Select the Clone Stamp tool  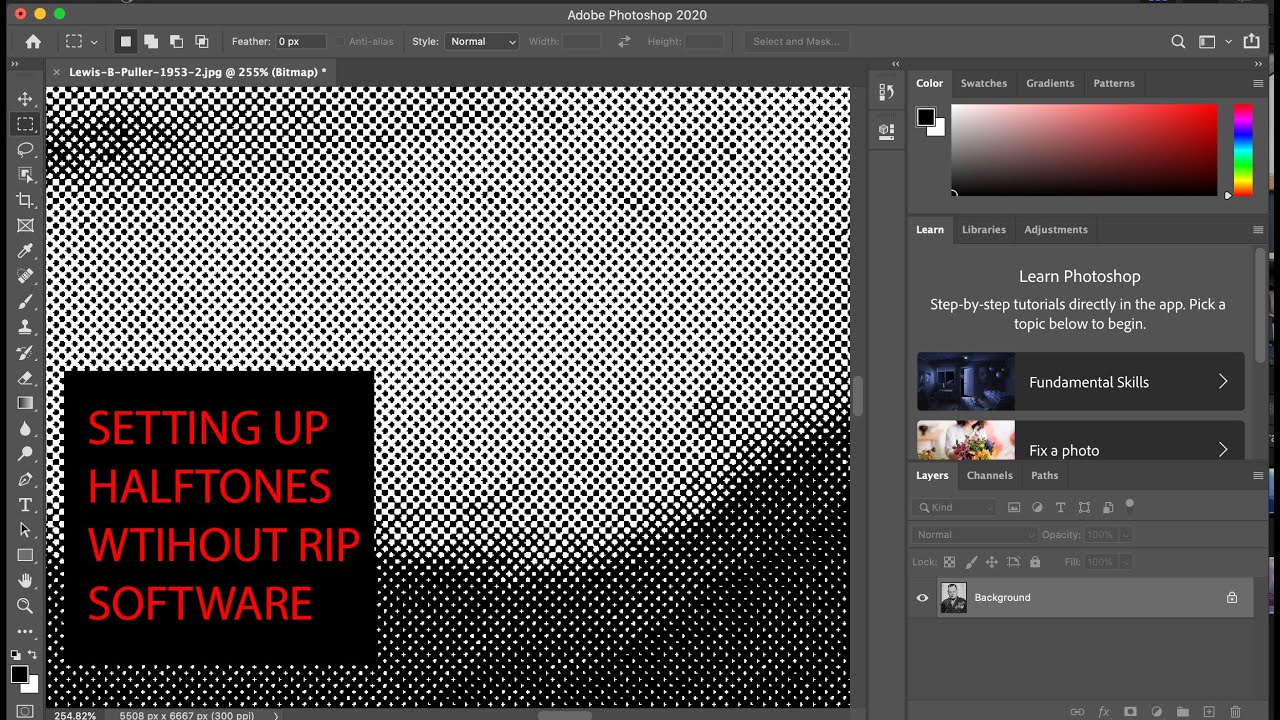(25, 327)
